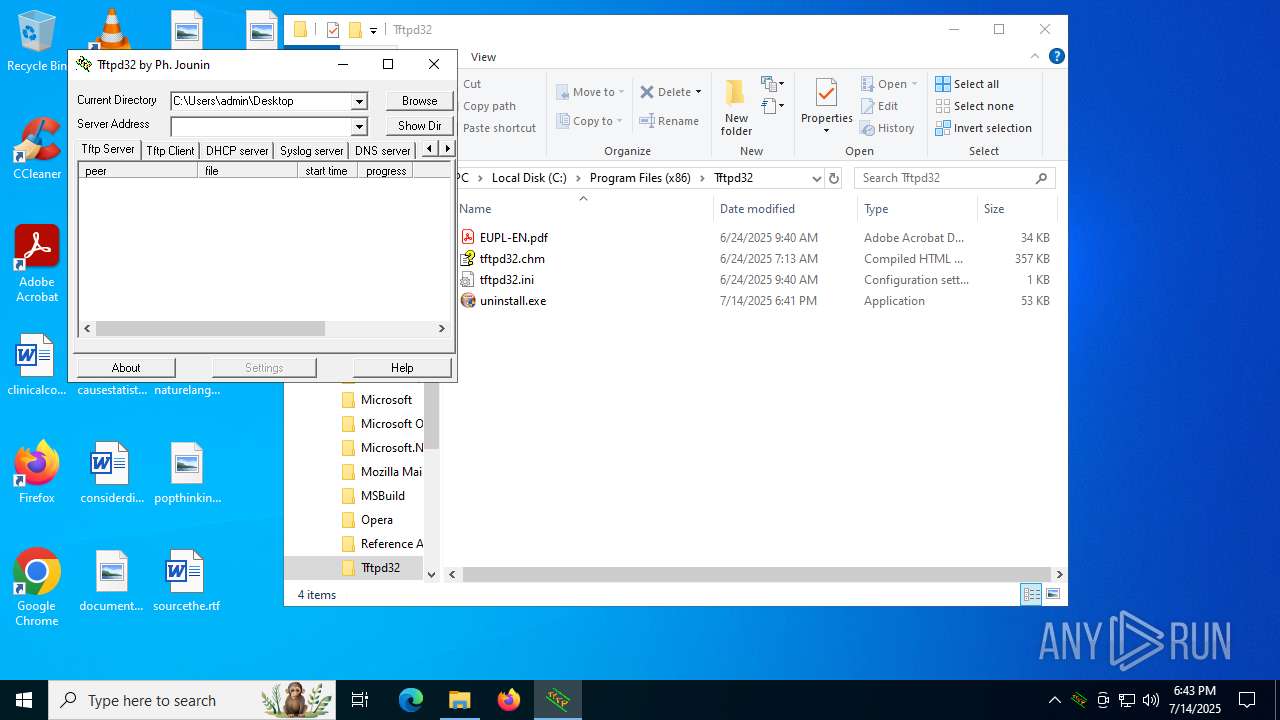Switch to the Syslog server tab

[311, 151]
